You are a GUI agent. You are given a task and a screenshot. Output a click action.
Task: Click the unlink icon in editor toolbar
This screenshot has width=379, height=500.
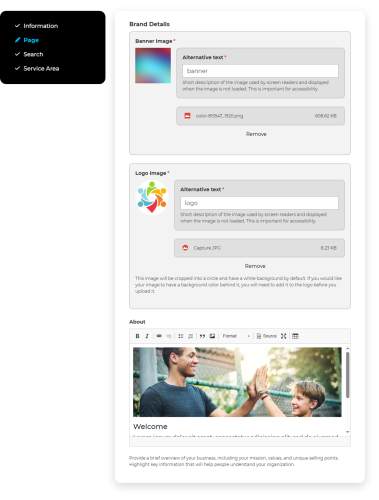click(x=169, y=336)
